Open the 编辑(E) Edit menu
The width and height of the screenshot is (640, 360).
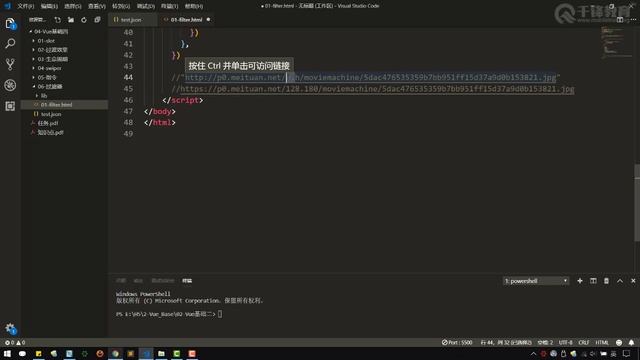click(49, 6)
